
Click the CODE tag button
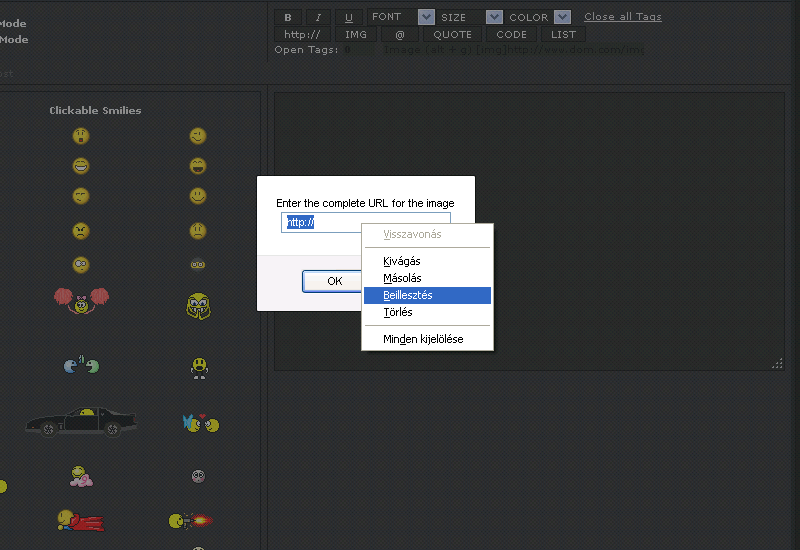(511, 35)
